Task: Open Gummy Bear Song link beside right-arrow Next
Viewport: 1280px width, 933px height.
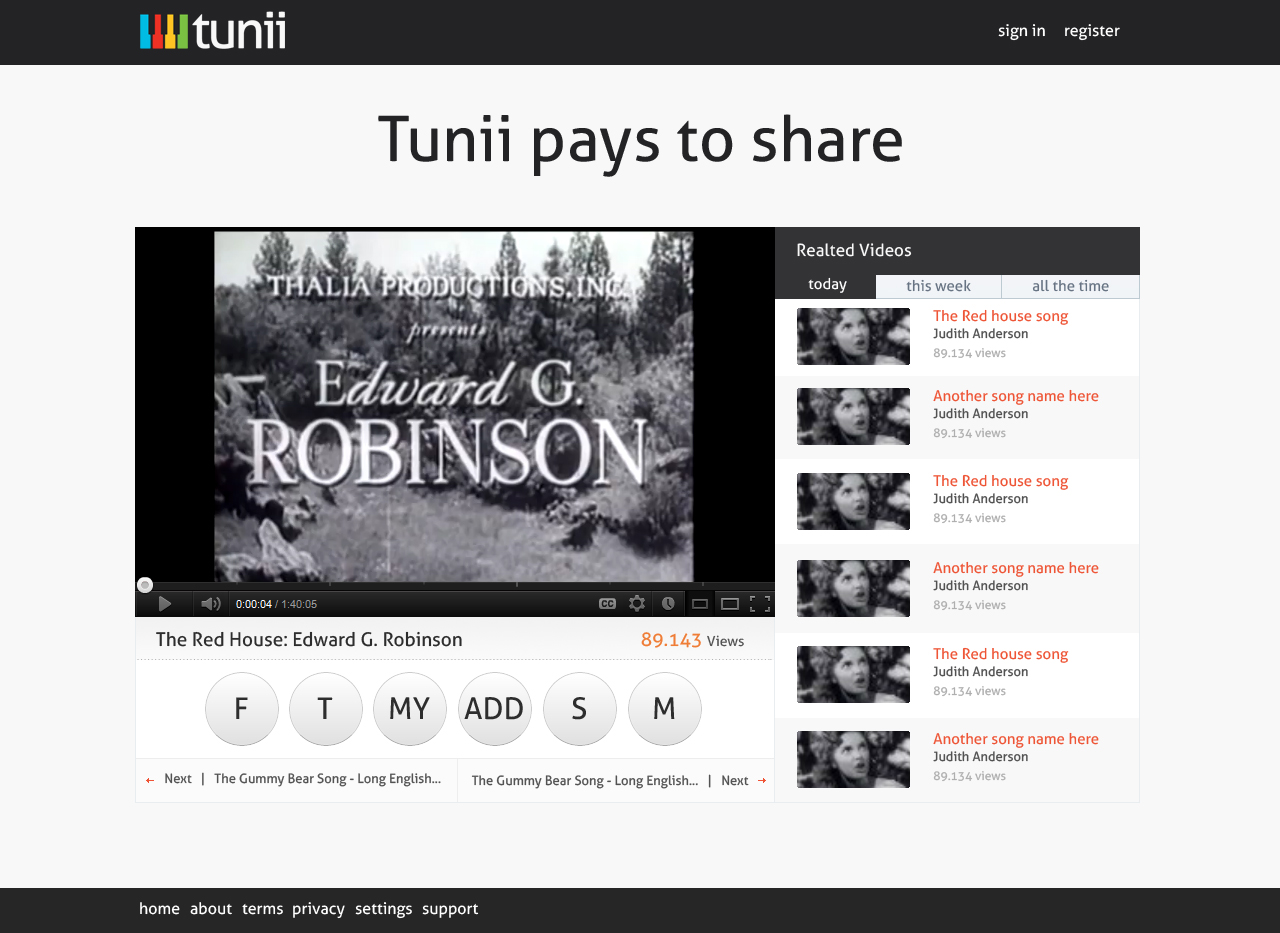Action: (585, 781)
